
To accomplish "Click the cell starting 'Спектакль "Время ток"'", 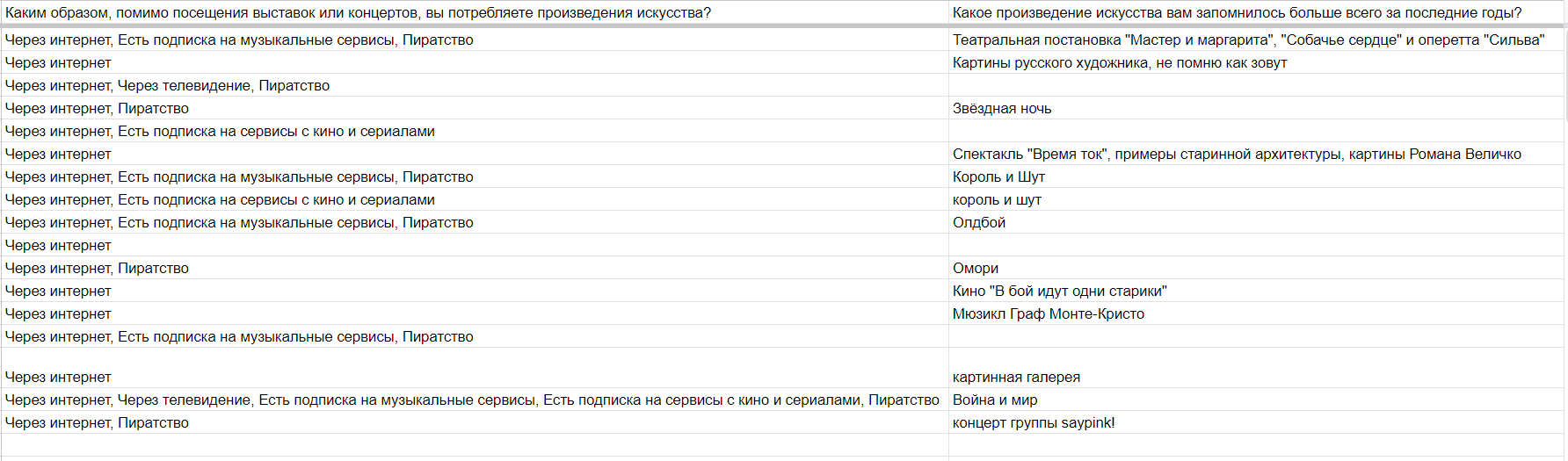I will 1256,154.
